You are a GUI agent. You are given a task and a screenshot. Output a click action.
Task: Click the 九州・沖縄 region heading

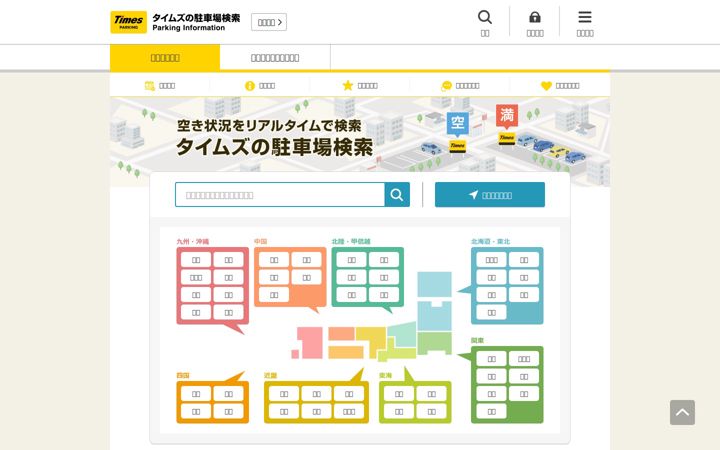(193, 242)
